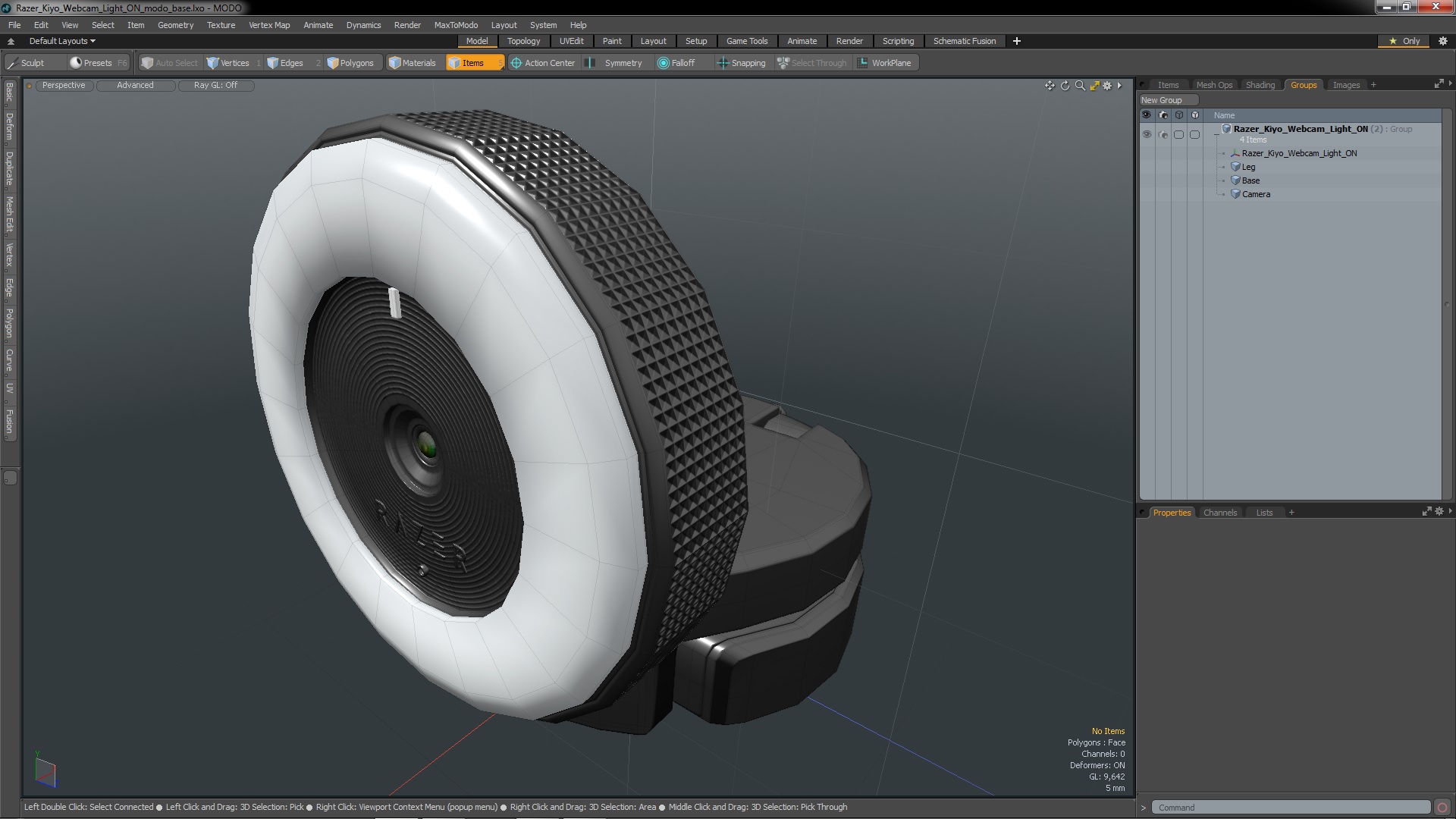Open the Geometry menu

click(175, 25)
